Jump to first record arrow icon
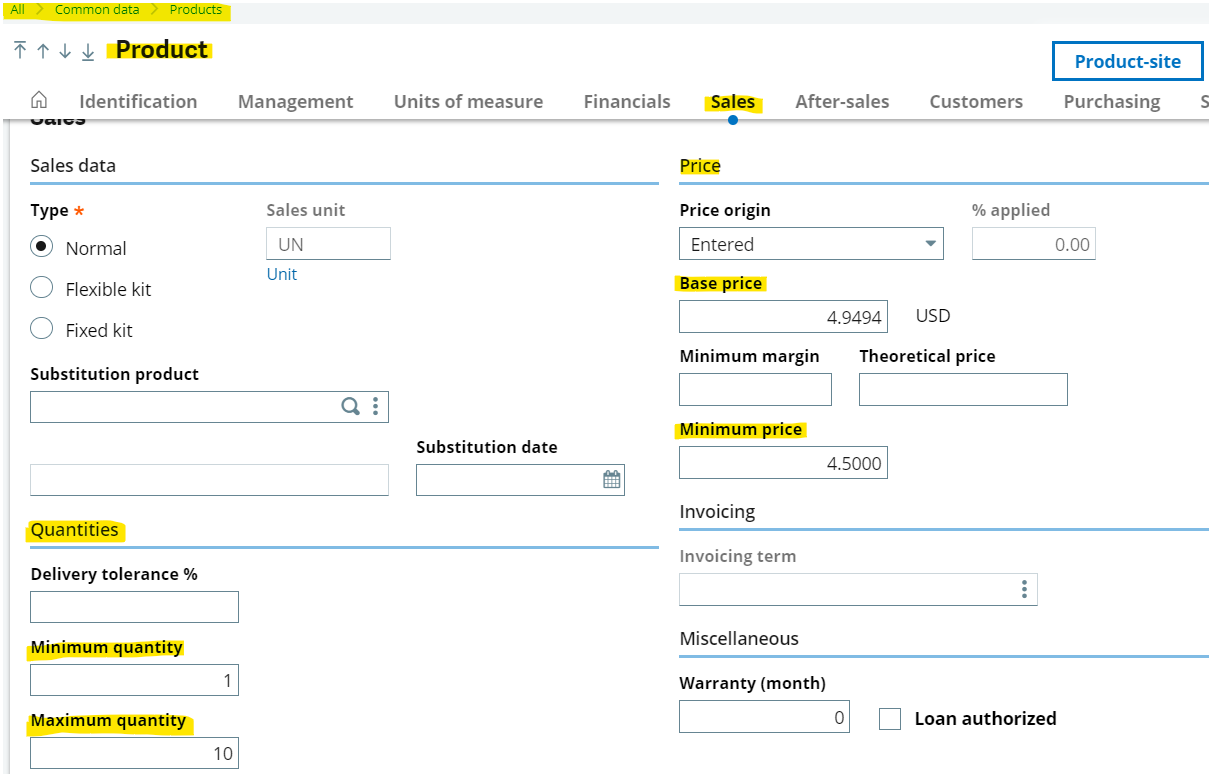The image size is (1209, 774). point(20,51)
